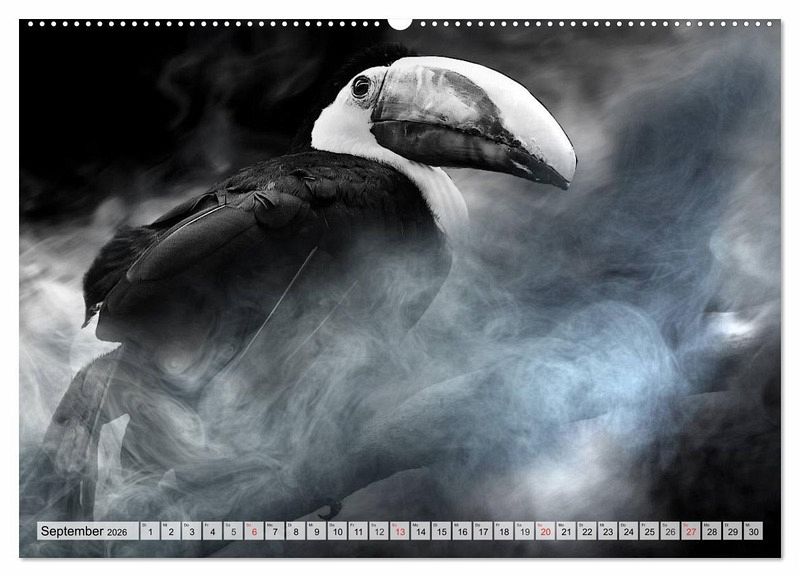Screen dimensions: 800x577
Task: Click red Sunday 27 date cell
Action: pyautogui.click(x=691, y=531)
